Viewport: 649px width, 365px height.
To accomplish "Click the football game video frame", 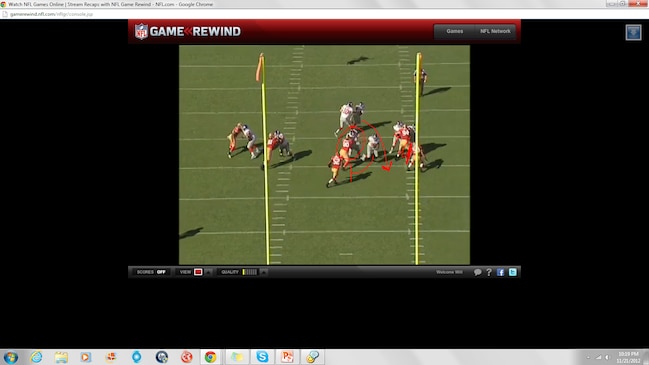I will click(x=324, y=155).
